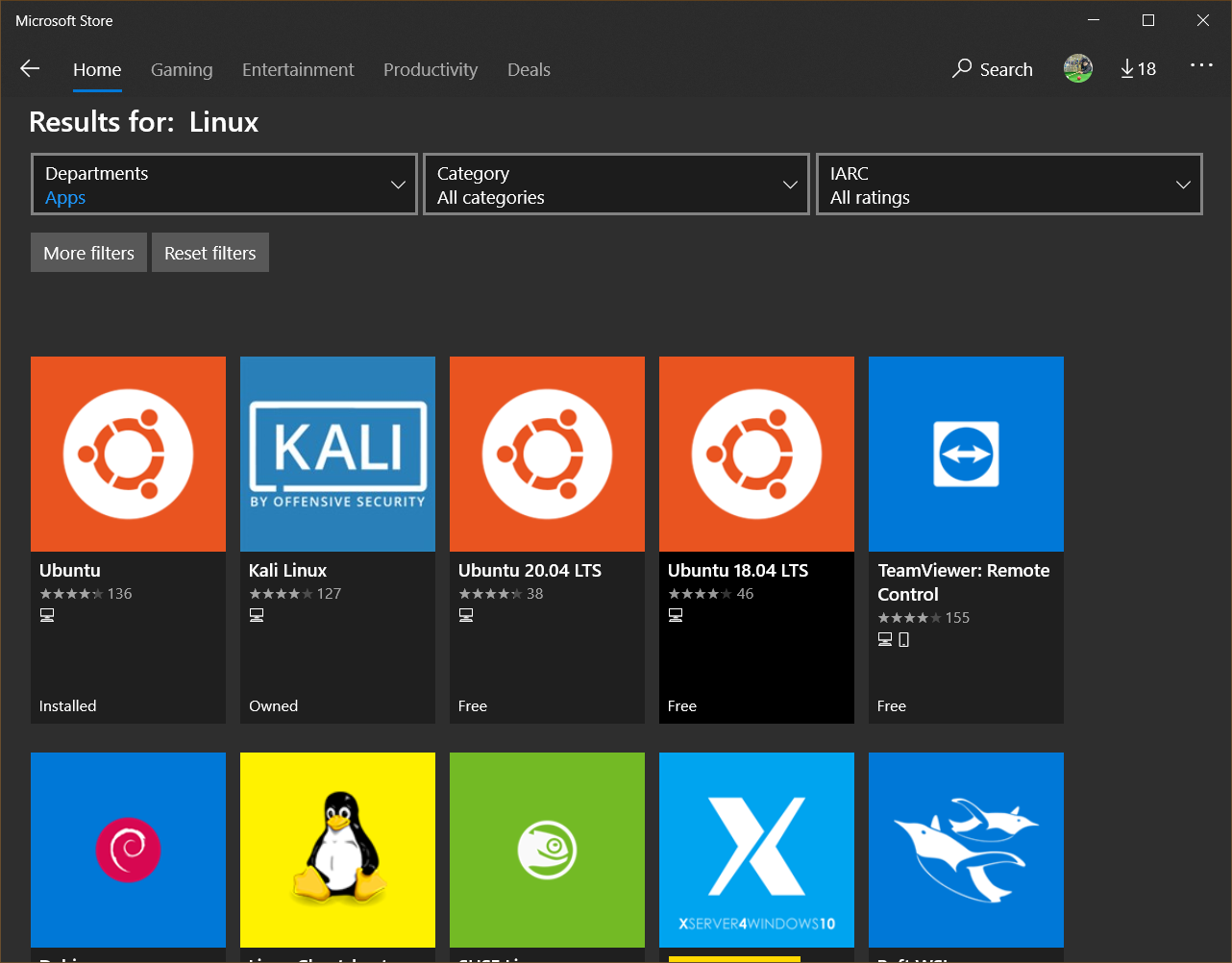Switch to the Productivity tab

pyautogui.click(x=430, y=69)
